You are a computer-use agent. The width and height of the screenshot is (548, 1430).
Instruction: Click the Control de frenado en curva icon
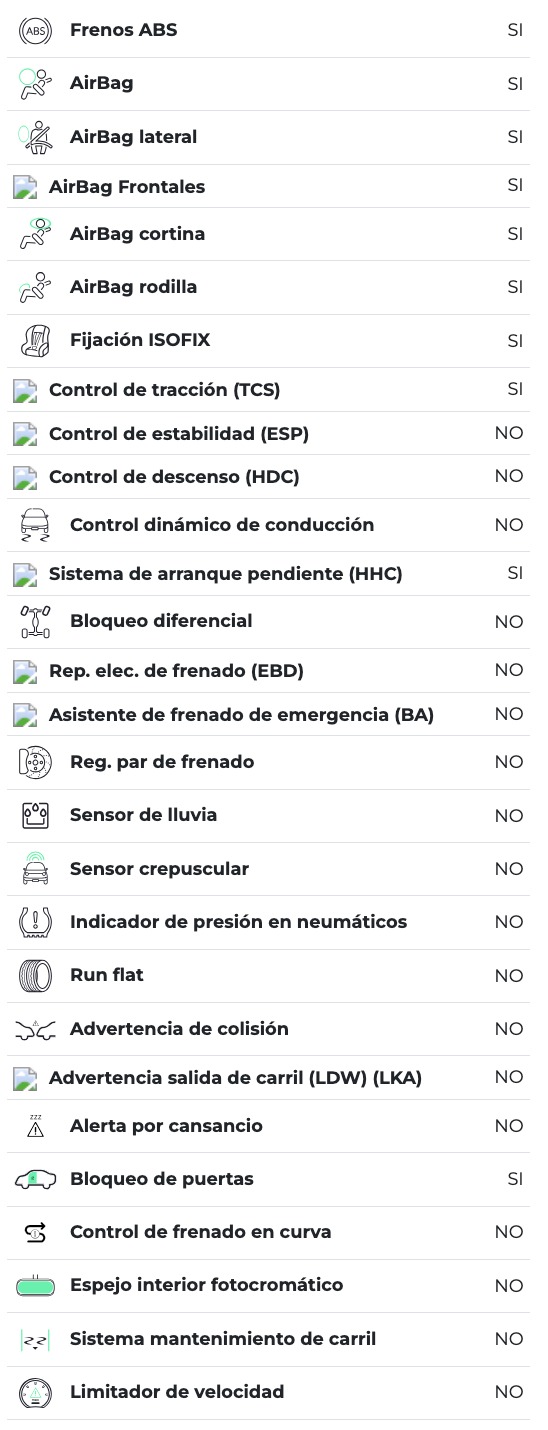click(x=35, y=1232)
